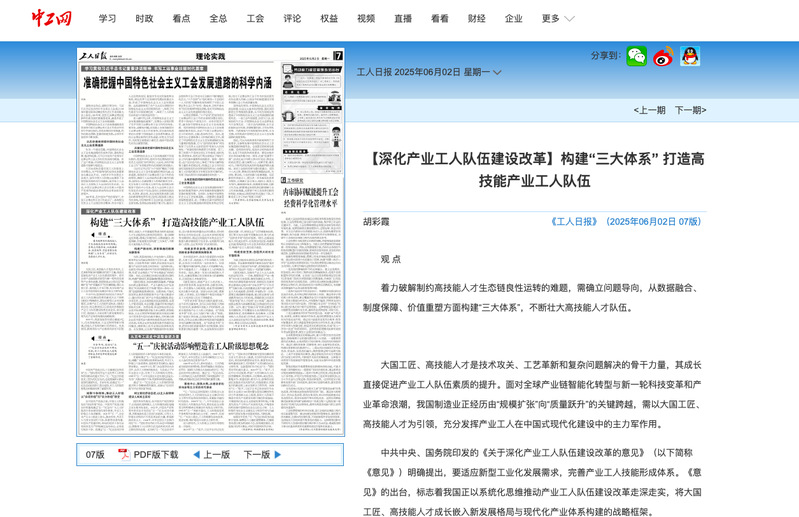Click headline 构建"三大体系" on newspaper page
This screenshot has height=517, width=799.
click(x=177, y=222)
